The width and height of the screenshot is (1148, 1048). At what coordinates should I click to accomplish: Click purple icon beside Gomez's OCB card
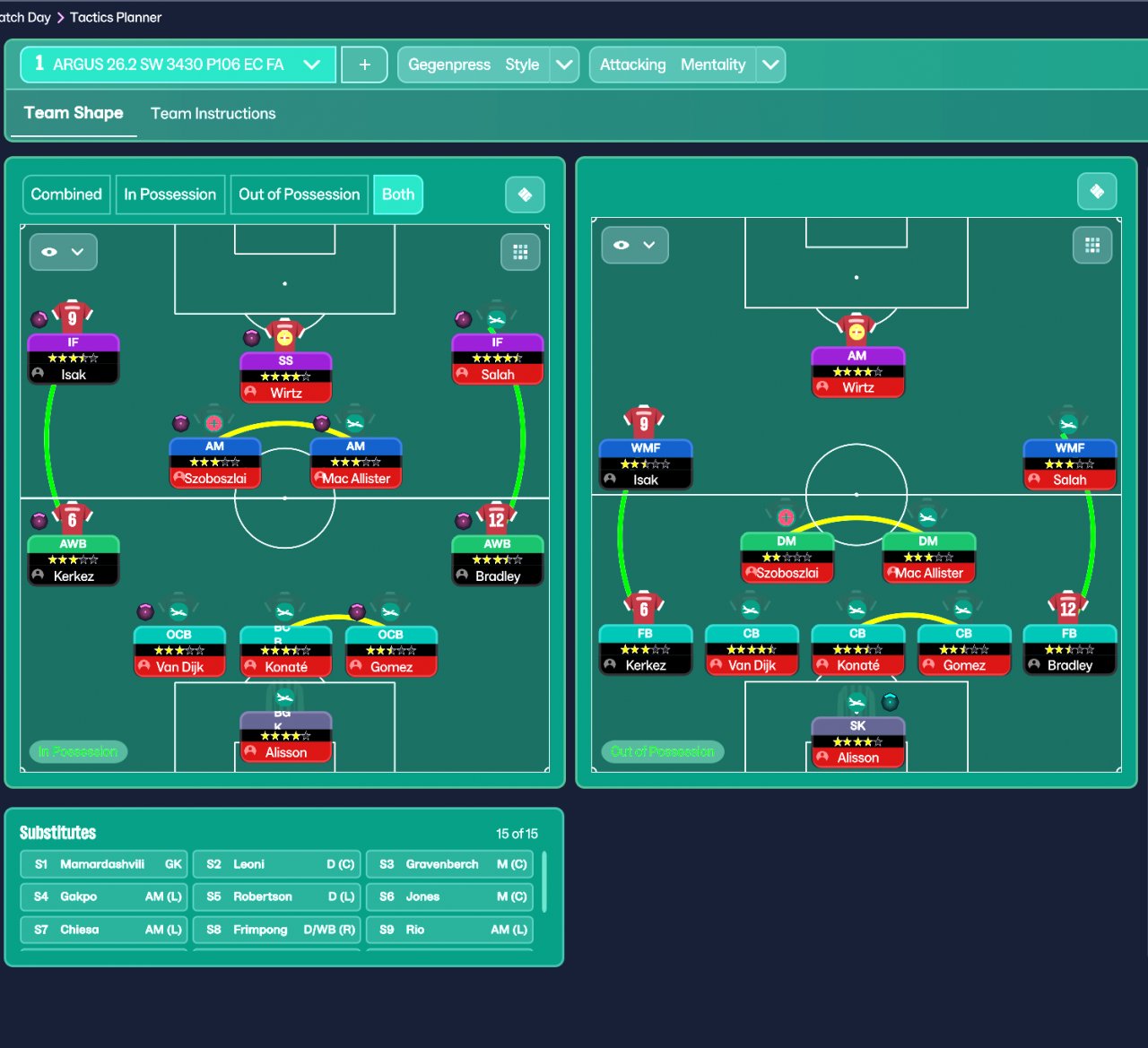click(x=357, y=611)
